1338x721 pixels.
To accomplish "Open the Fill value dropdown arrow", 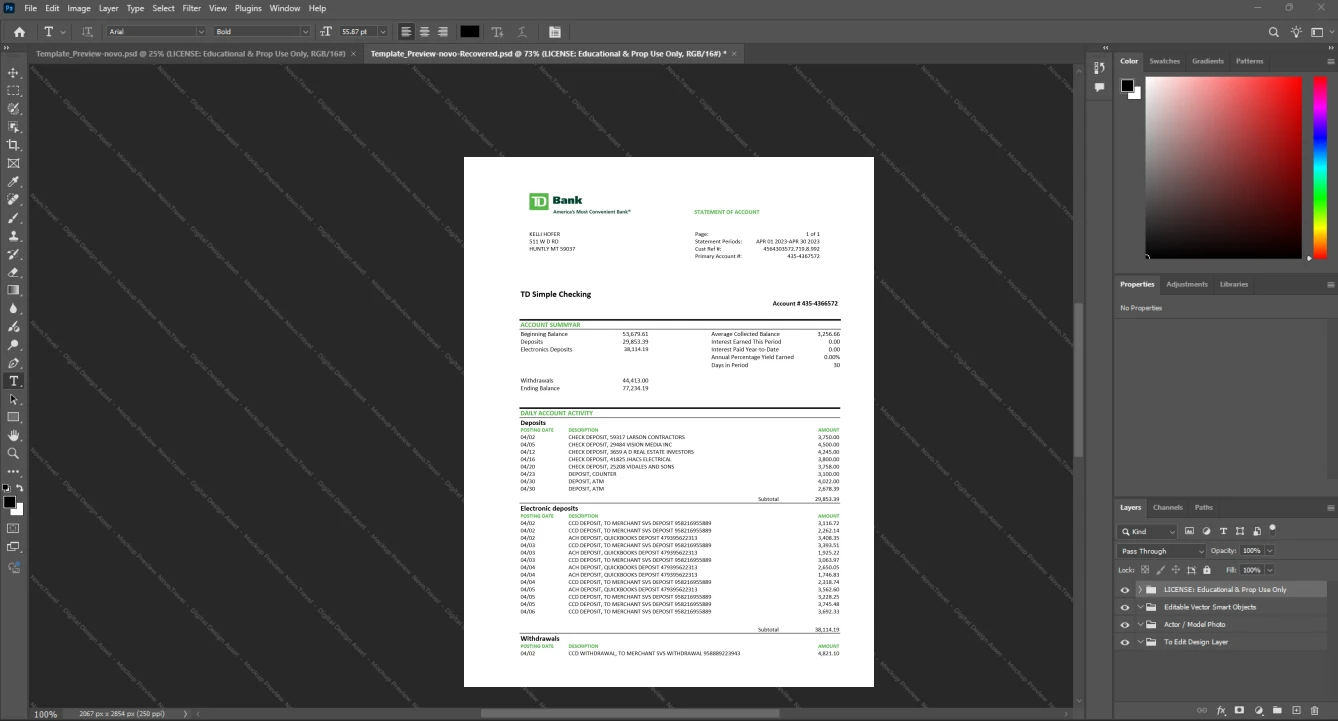I will [x=1270, y=569].
